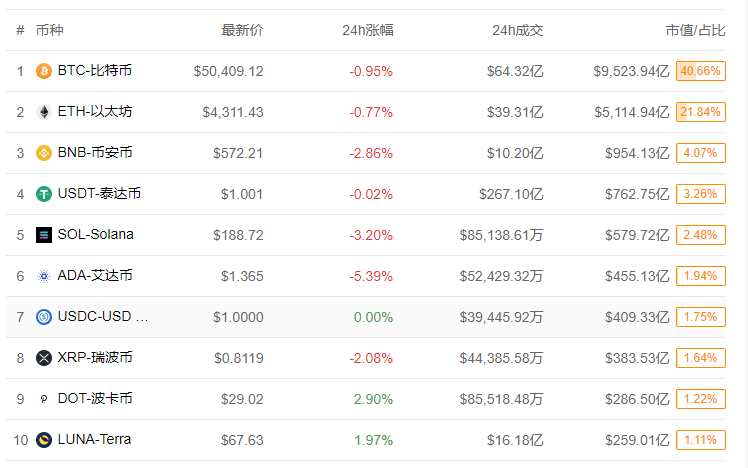Image resolution: width=748 pixels, height=468 pixels.
Task: Click the -5.39% change value
Action: pyautogui.click(x=371, y=277)
